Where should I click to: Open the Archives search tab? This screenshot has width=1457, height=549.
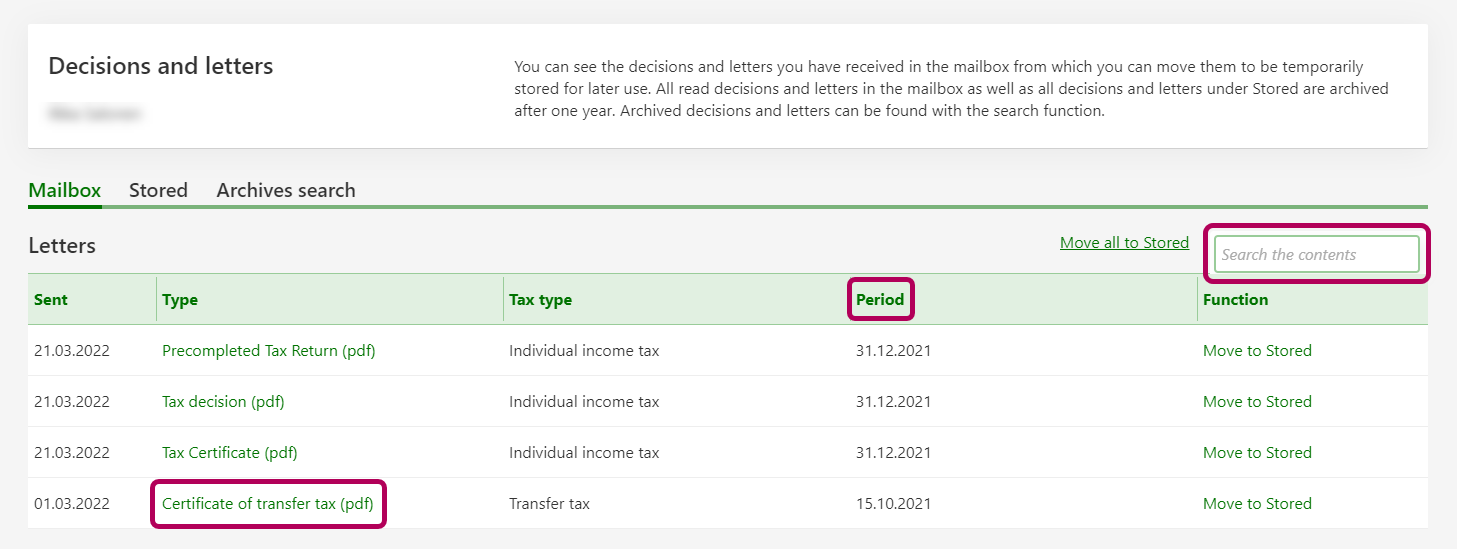click(x=286, y=190)
